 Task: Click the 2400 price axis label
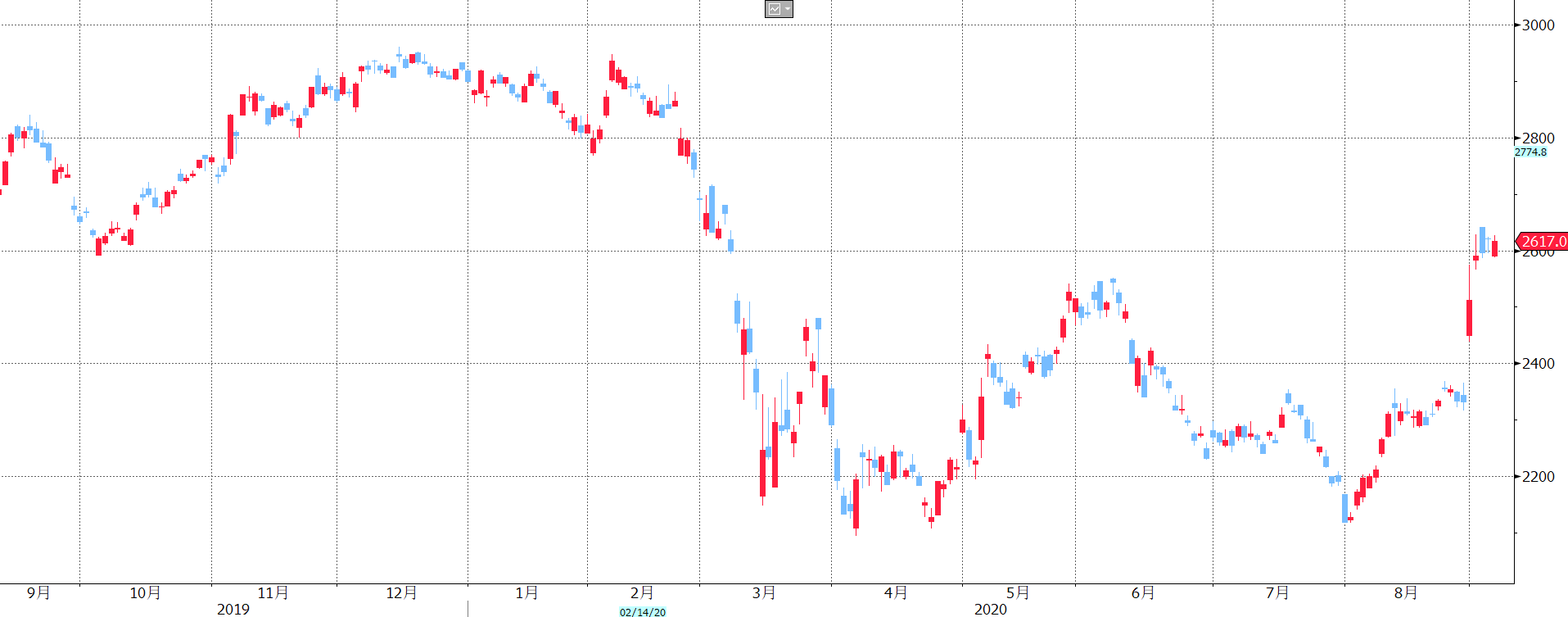(x=1538, y=364)
